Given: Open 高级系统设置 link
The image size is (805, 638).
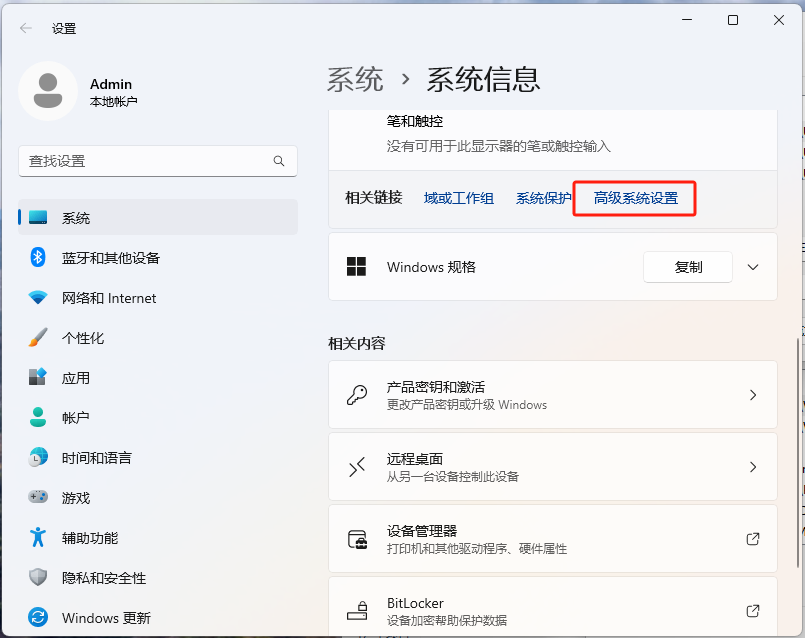Looking at the screenshot, I should (634, 198).
